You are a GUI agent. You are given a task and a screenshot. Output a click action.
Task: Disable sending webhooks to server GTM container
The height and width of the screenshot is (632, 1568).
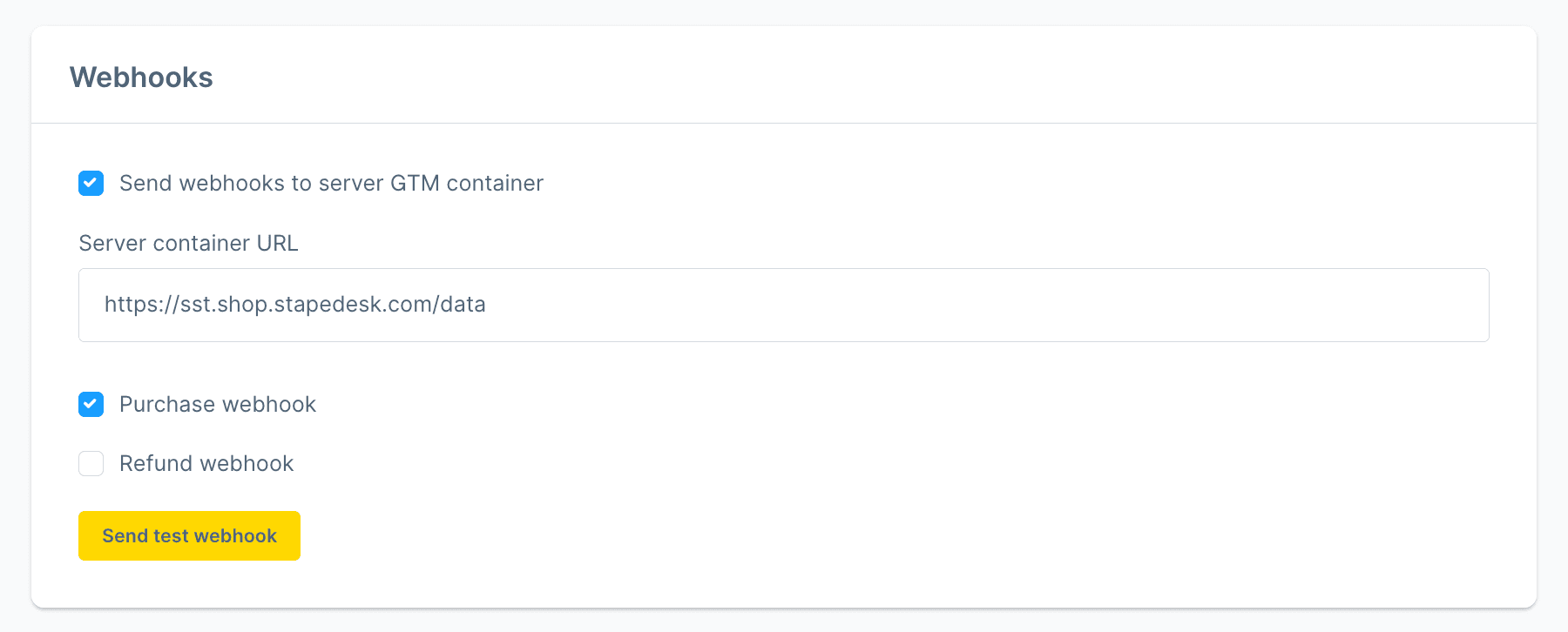click(x=91, y=183)
